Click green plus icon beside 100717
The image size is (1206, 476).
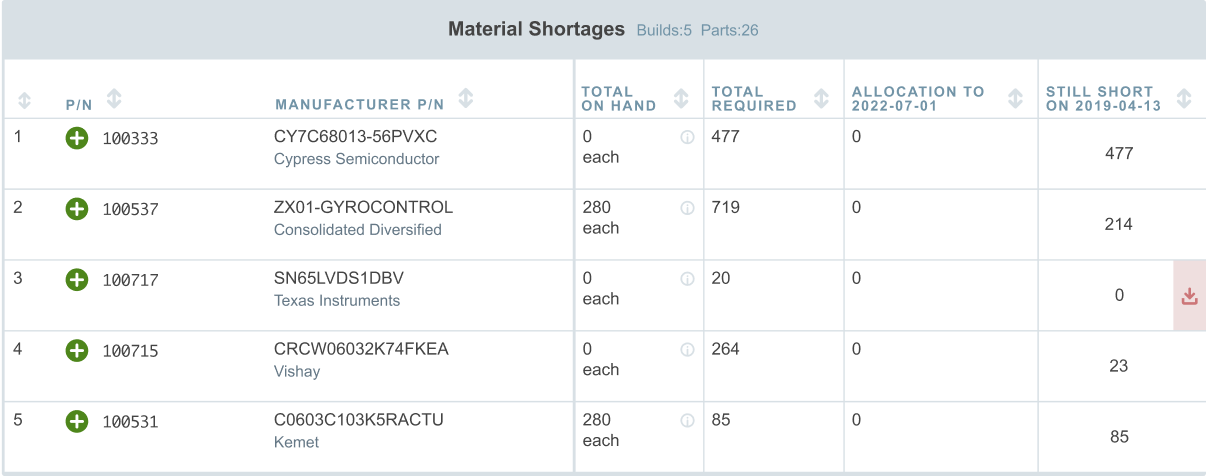pos(77,280)
